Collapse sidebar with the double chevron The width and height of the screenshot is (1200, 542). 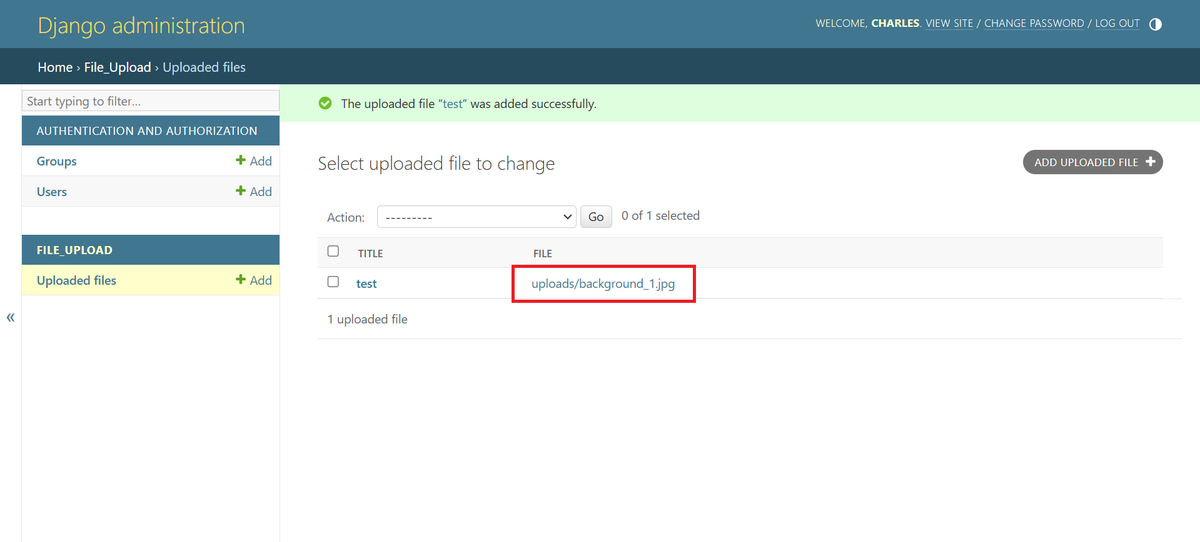pyautogui.click(x=11, y=317)
